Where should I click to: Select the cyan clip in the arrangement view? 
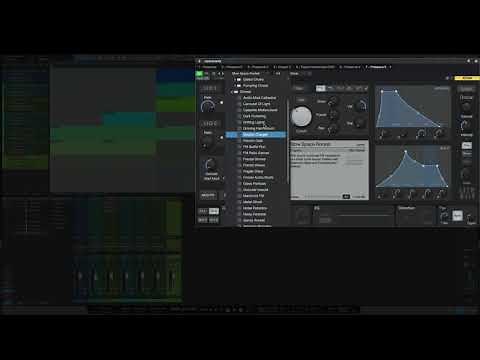click(130, 119)
